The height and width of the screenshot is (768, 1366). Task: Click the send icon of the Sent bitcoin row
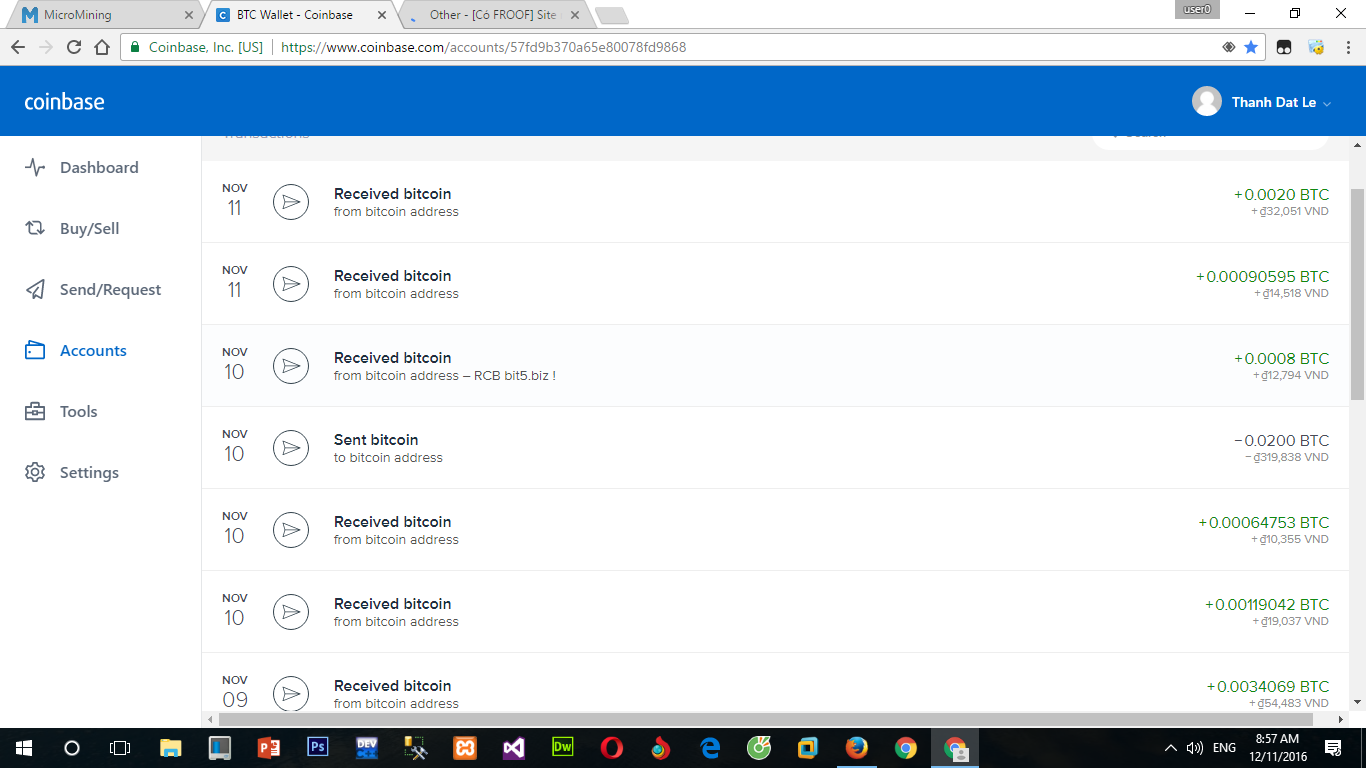pos(291,448)
